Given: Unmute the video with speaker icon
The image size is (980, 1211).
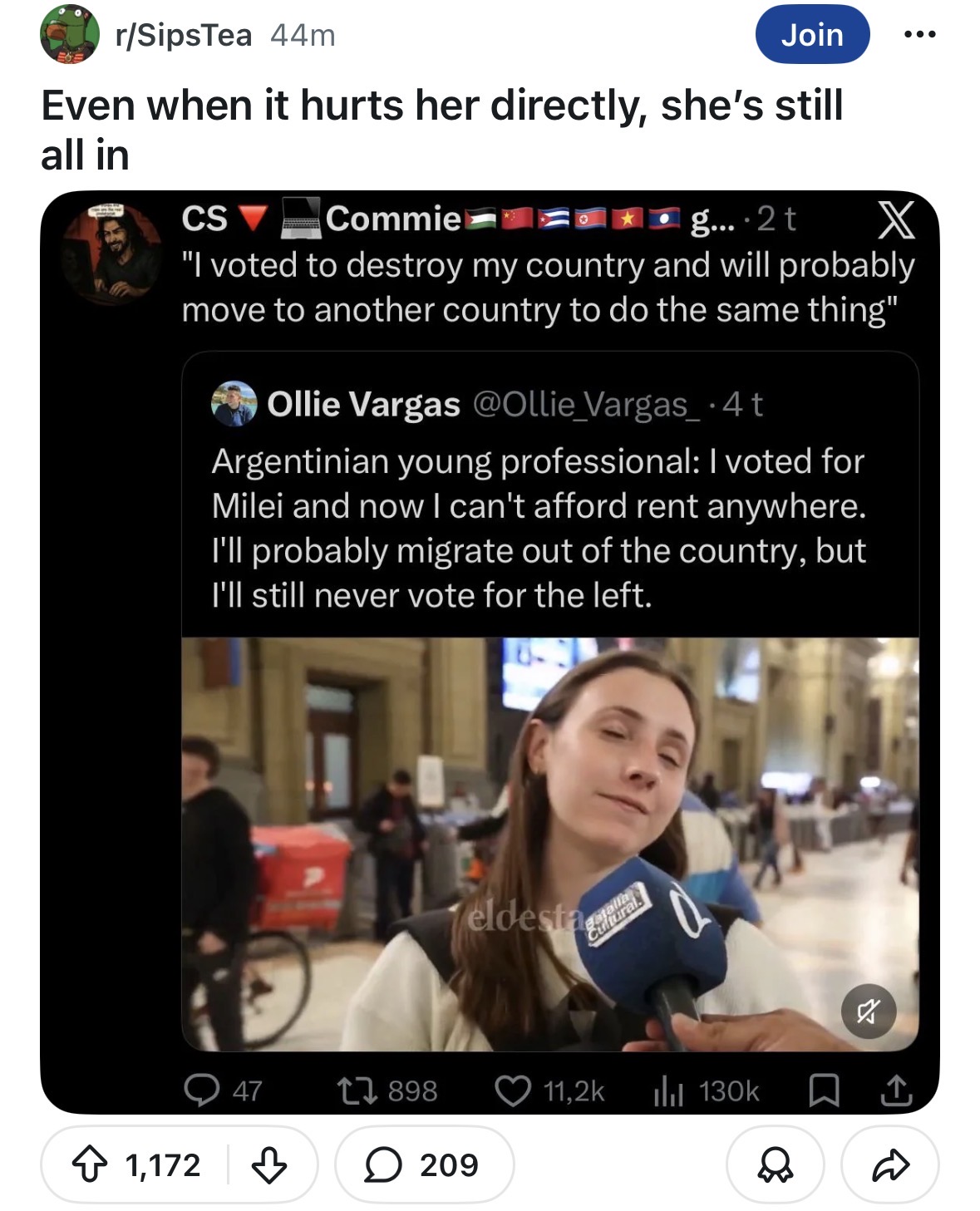Looking at the screenshot, I should 869,1012.
